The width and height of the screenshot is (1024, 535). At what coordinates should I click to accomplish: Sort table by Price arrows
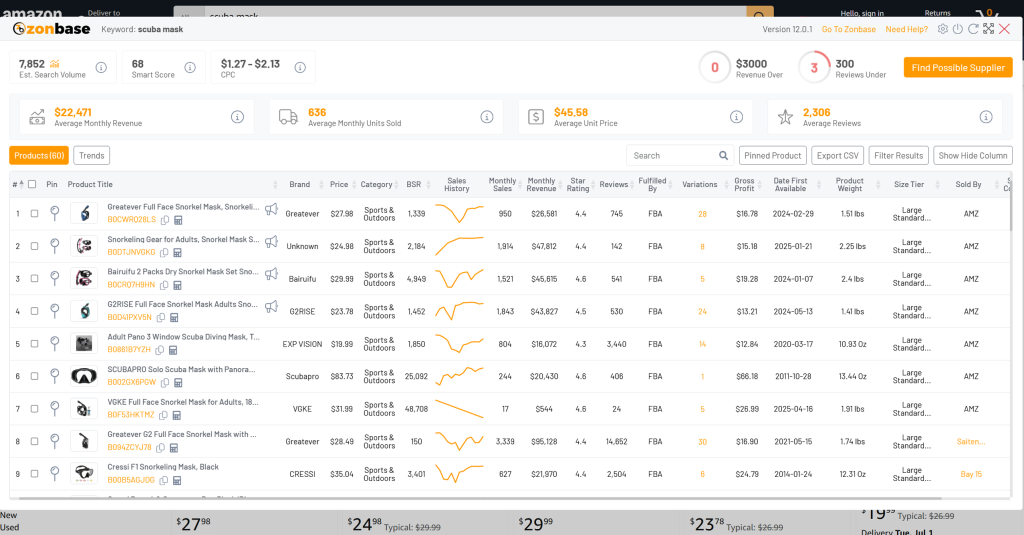(355, 185)
